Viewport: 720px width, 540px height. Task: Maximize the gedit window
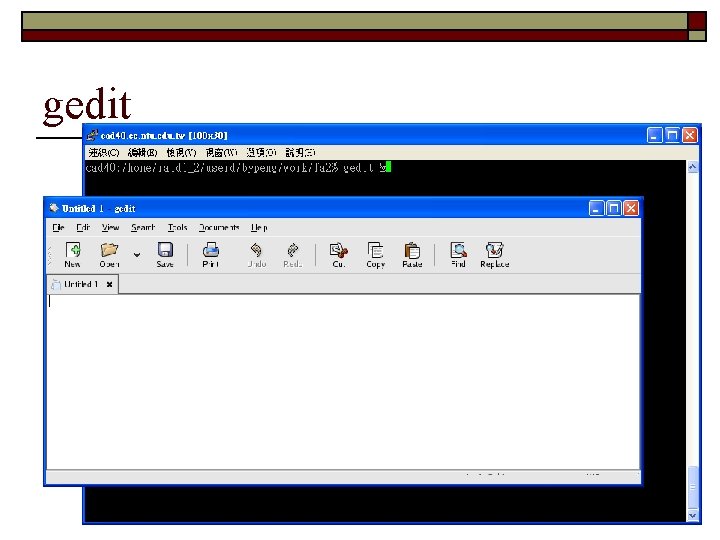click(613, 208)
